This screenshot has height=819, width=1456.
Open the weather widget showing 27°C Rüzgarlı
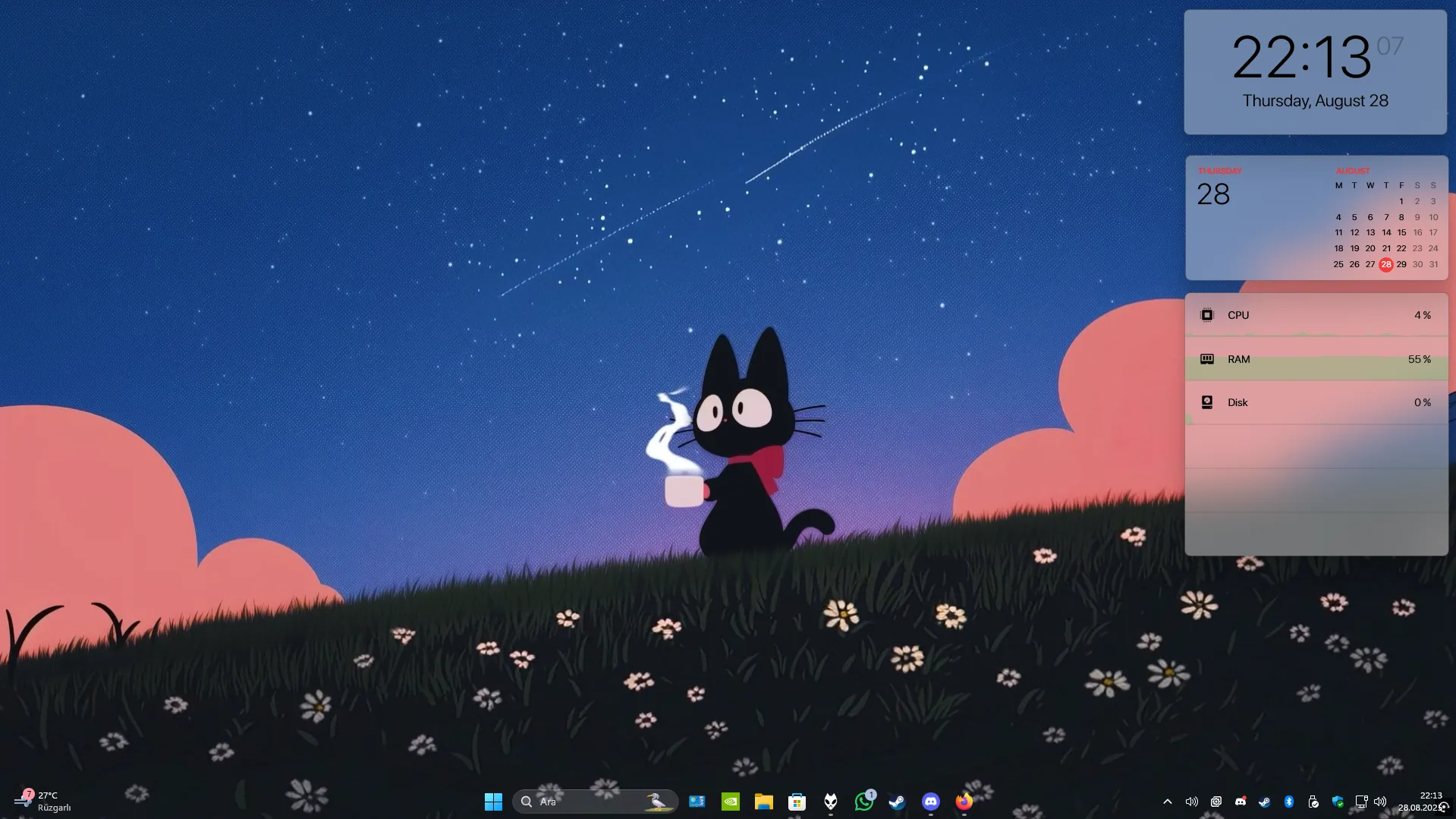click(43, 802)
